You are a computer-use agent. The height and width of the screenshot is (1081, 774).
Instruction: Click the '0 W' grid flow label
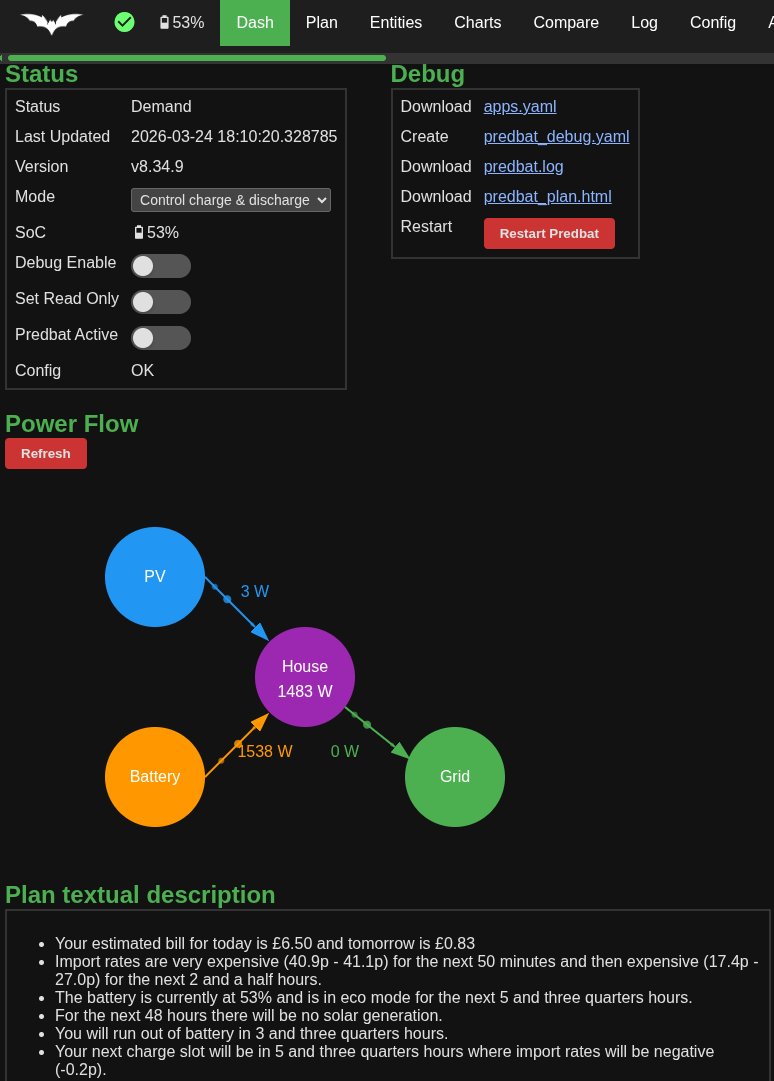(345, 751)
